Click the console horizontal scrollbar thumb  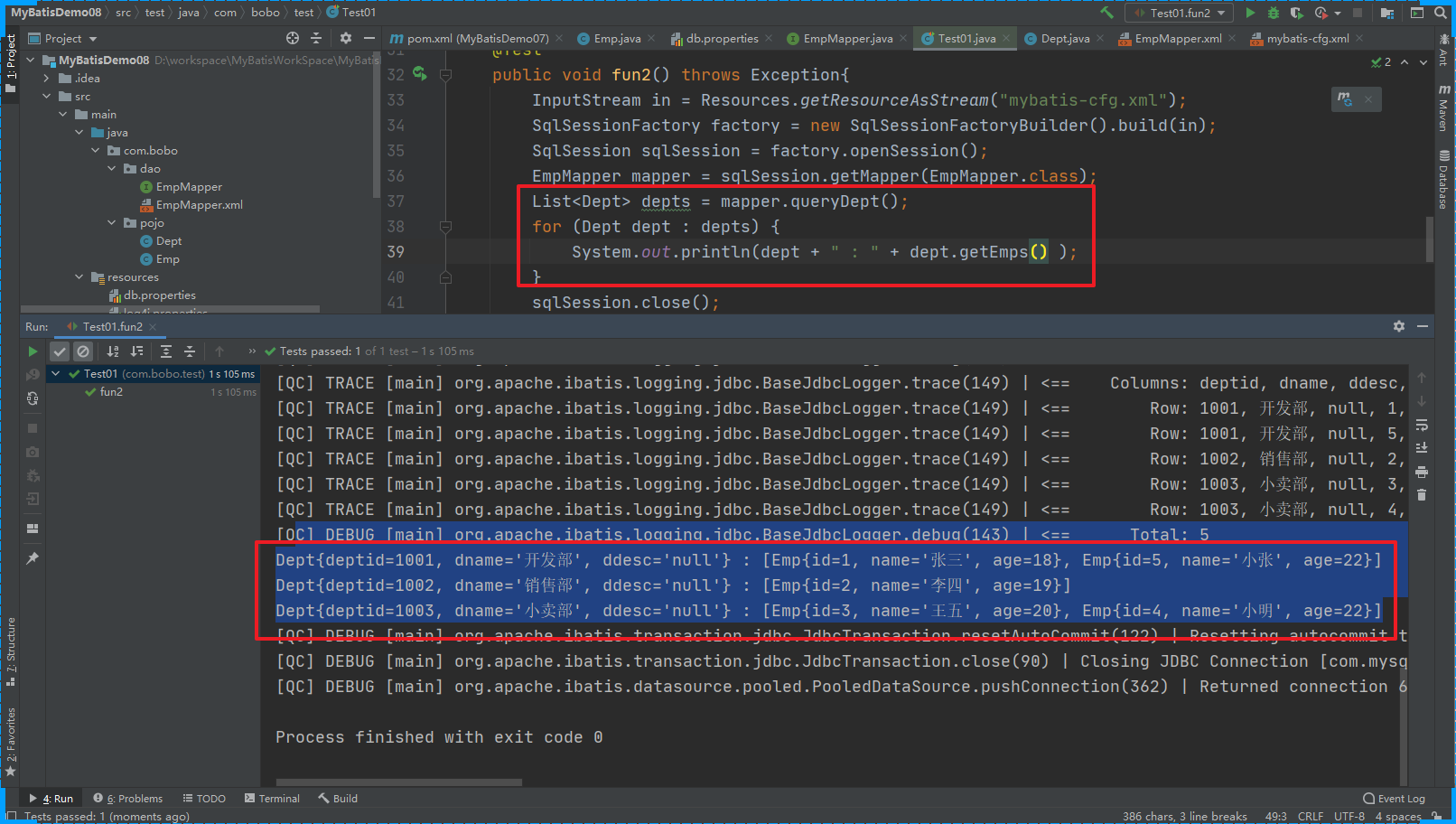[398, 782]
